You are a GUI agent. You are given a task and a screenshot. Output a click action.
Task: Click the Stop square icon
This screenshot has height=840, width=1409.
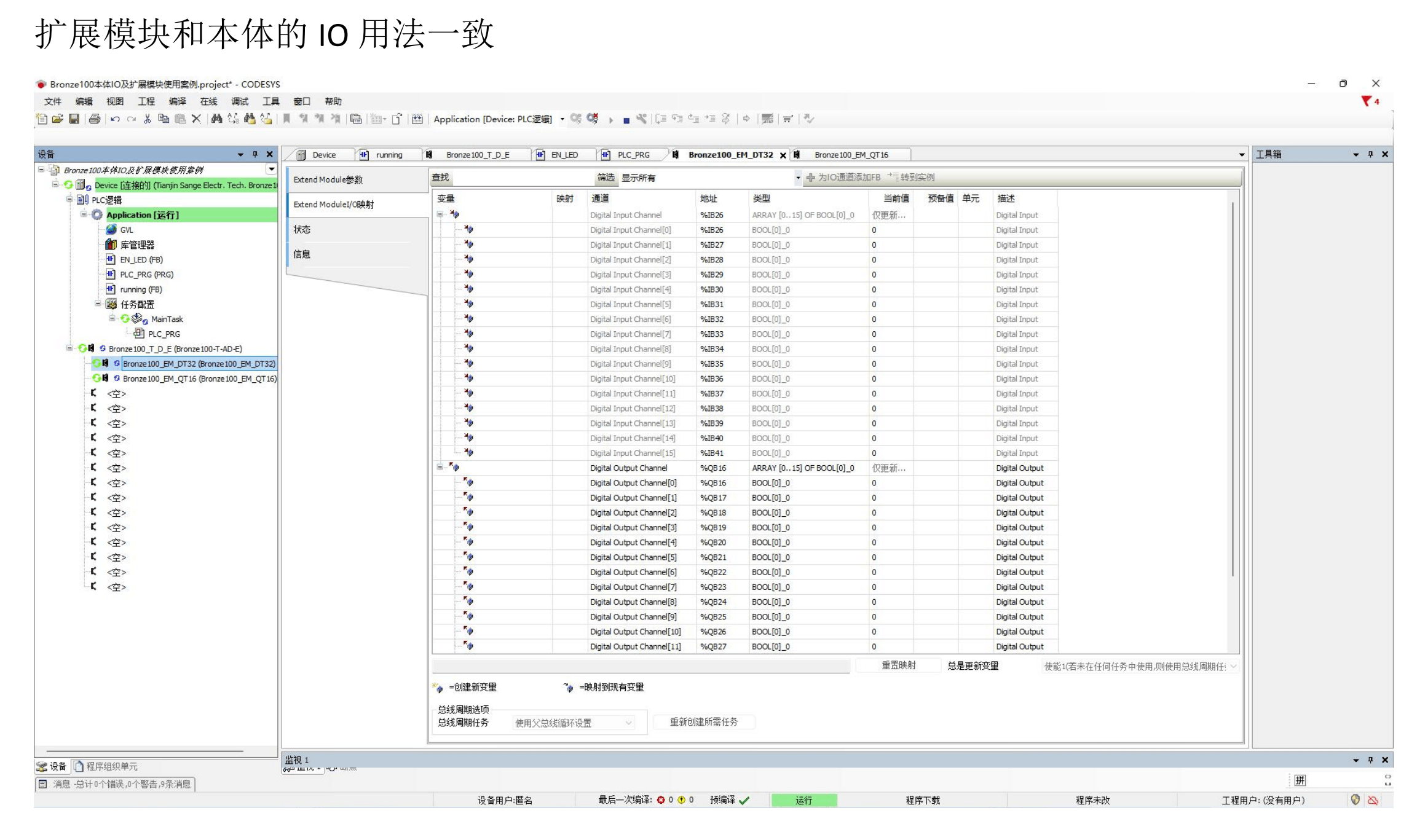click(626, 120)
